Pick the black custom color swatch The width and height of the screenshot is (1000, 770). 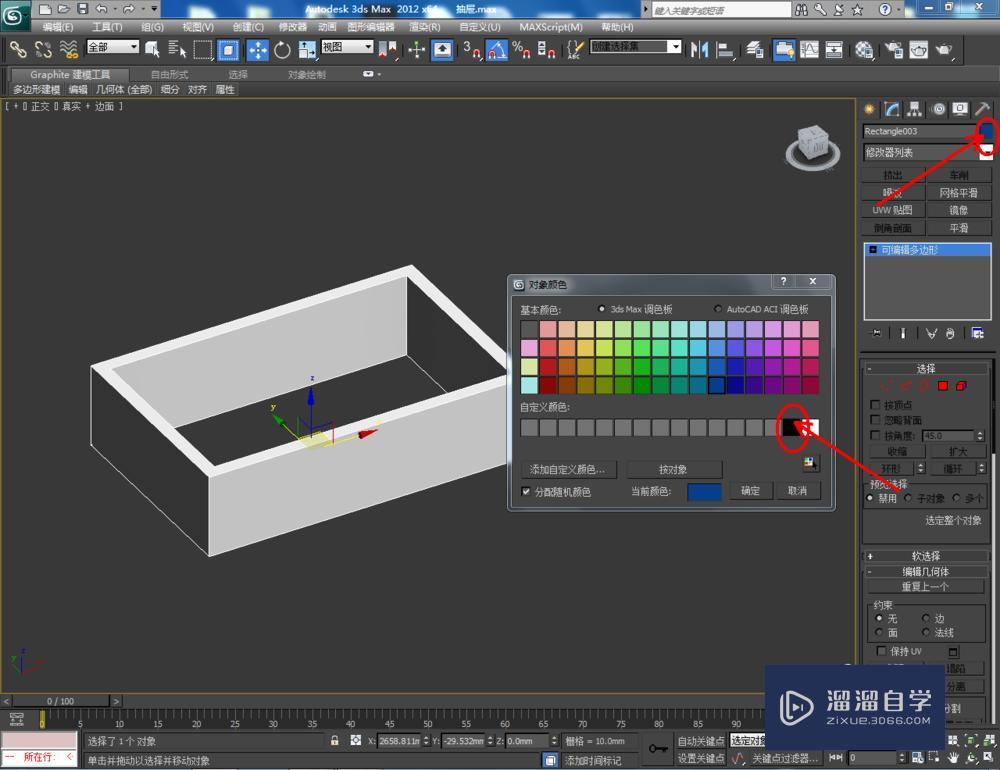pos(793,427)
